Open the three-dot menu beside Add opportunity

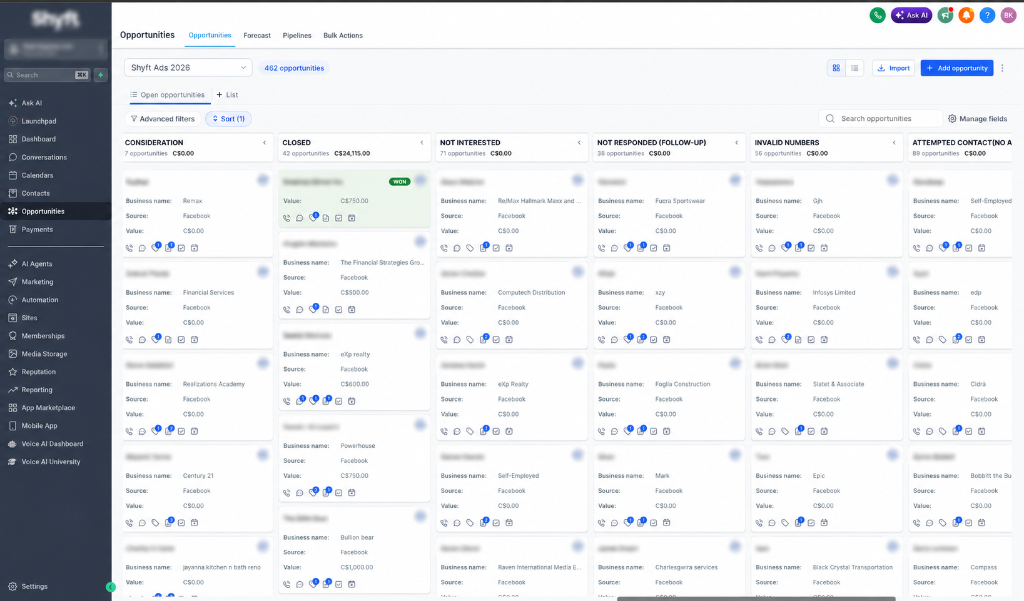click(x=1002, y=68)
